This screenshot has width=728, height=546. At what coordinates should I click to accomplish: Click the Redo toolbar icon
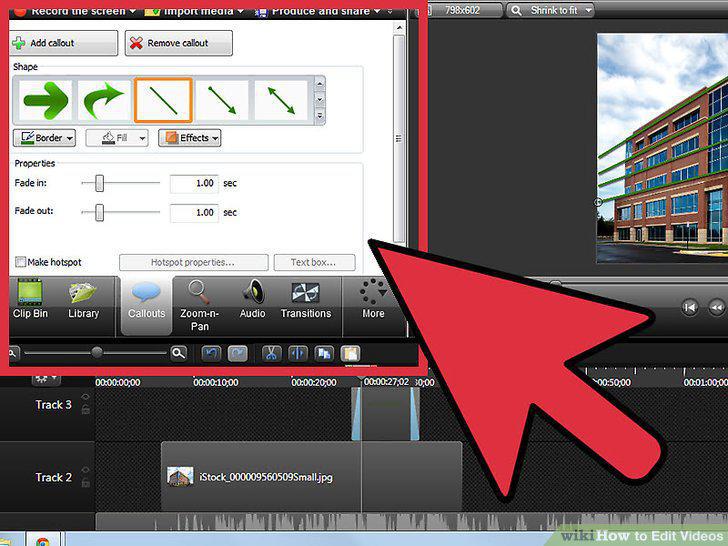pos(238,354)
